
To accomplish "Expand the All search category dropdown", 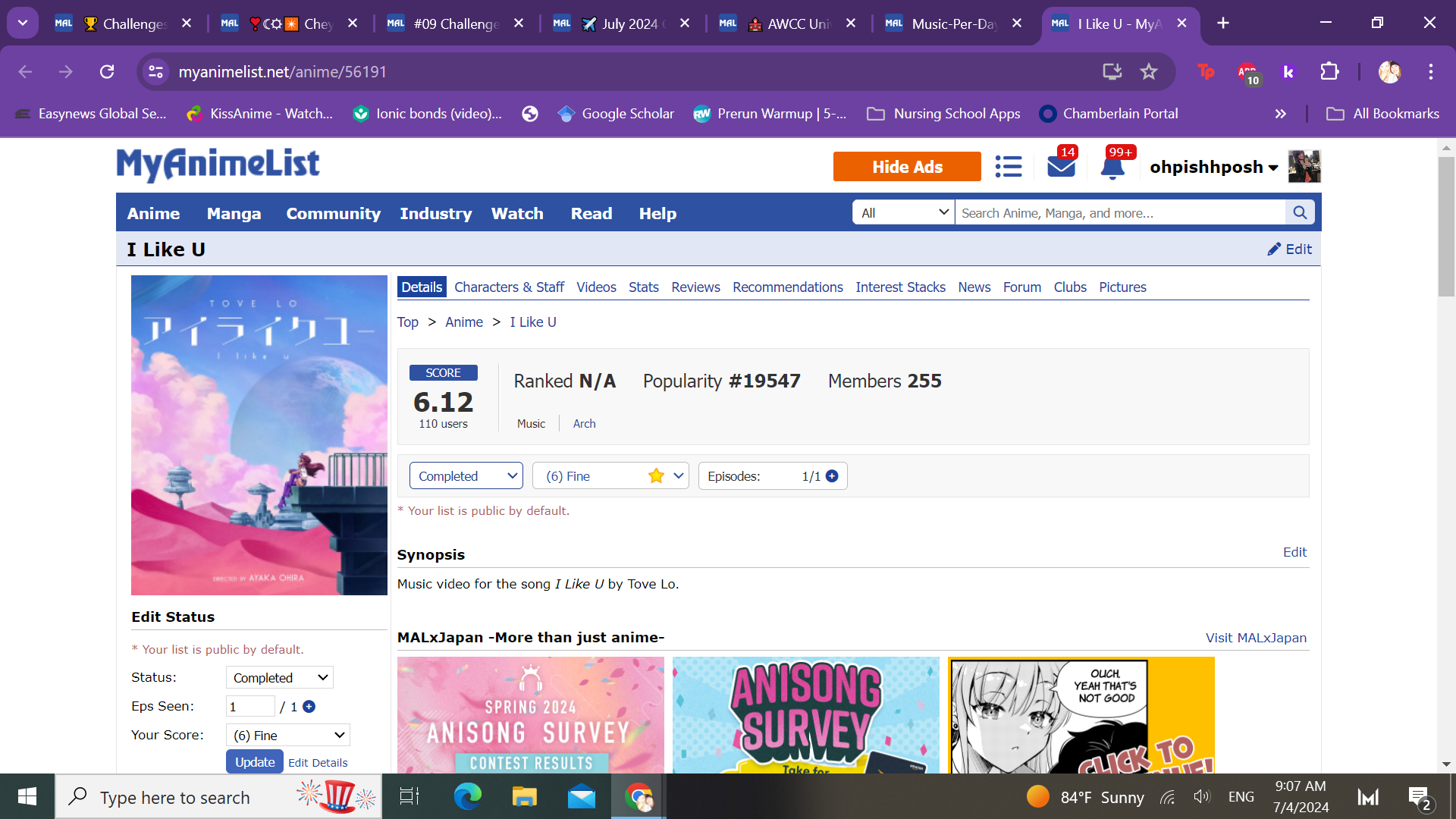I will (903, 213).
